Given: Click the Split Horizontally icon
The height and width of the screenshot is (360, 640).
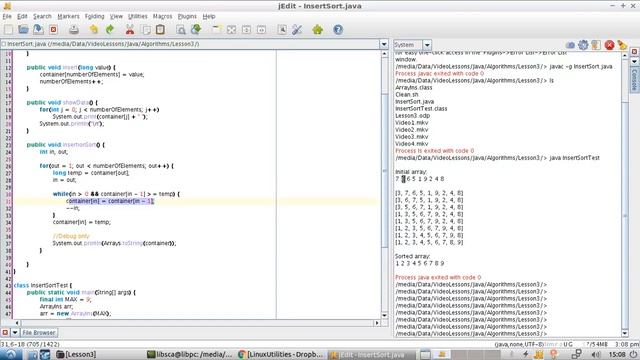Looking at the screenshot, I should click(x=247, y=29).
